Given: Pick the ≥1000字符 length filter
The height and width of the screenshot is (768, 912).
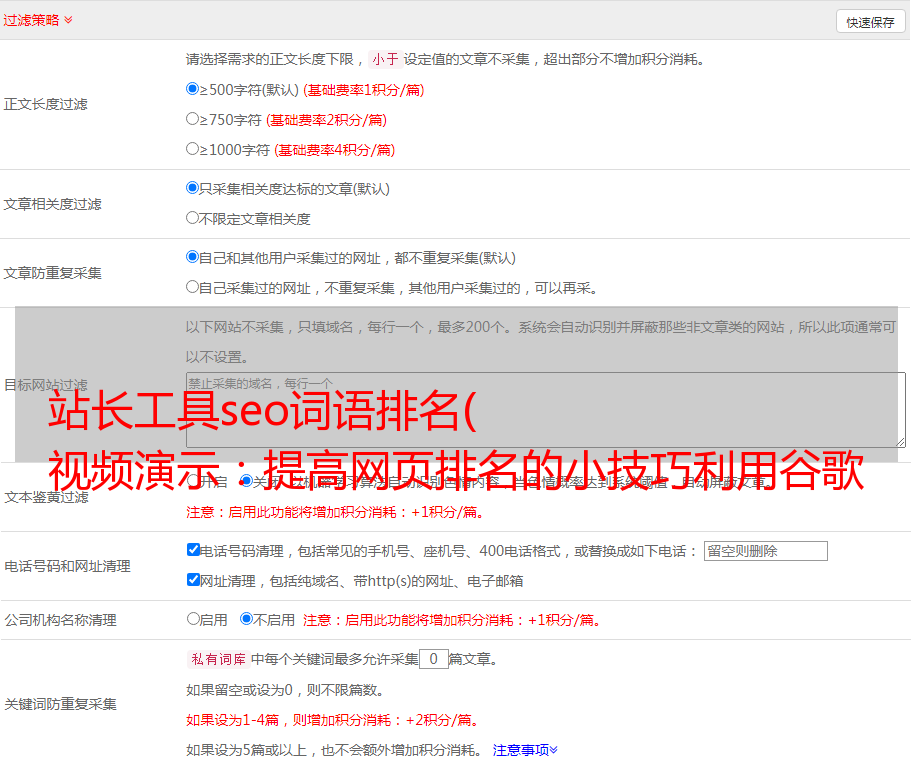Looking at the screenshot, I should [x=193, y=149].
